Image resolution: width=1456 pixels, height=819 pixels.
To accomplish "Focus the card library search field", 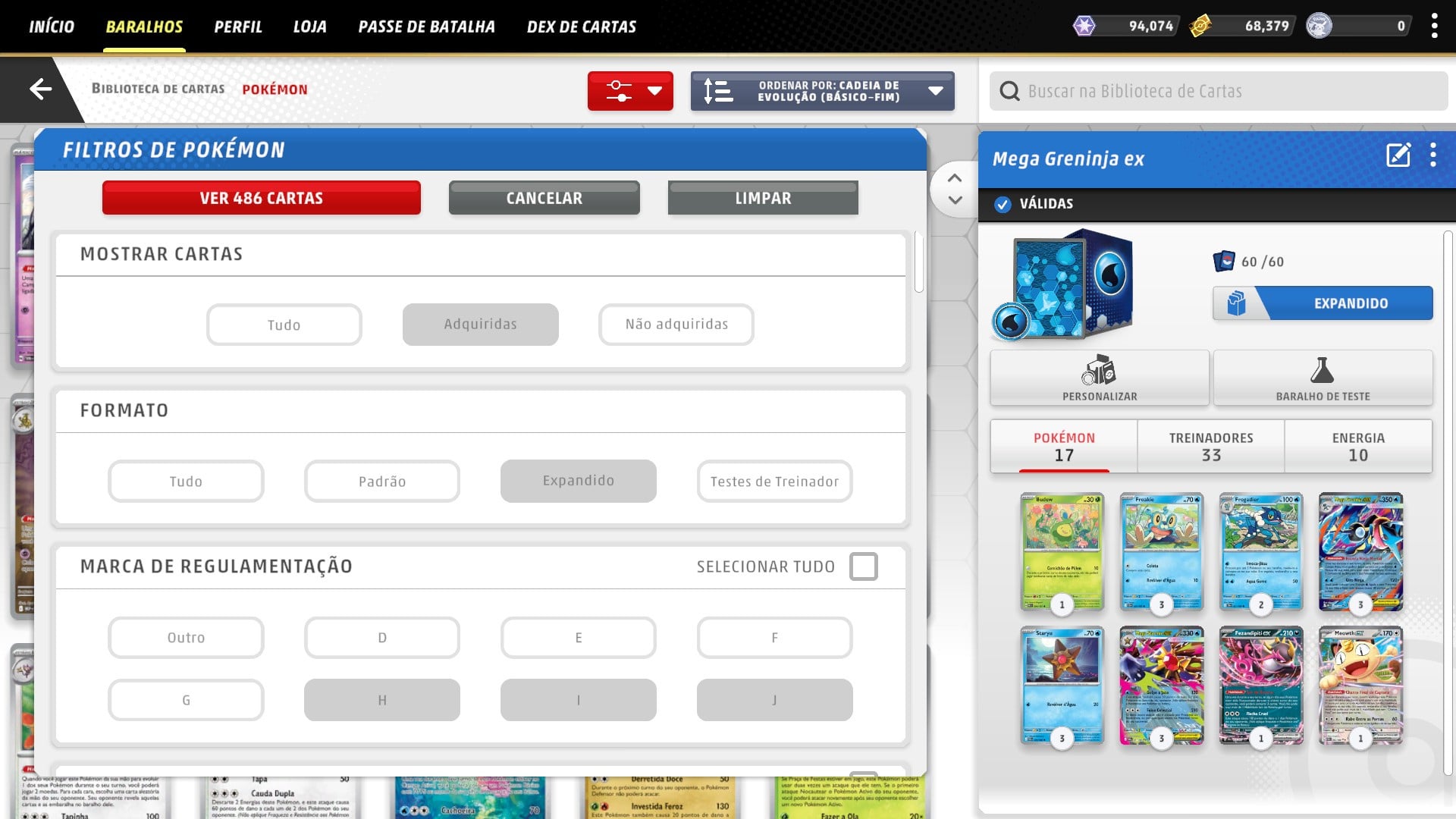I will (1218, 91).
